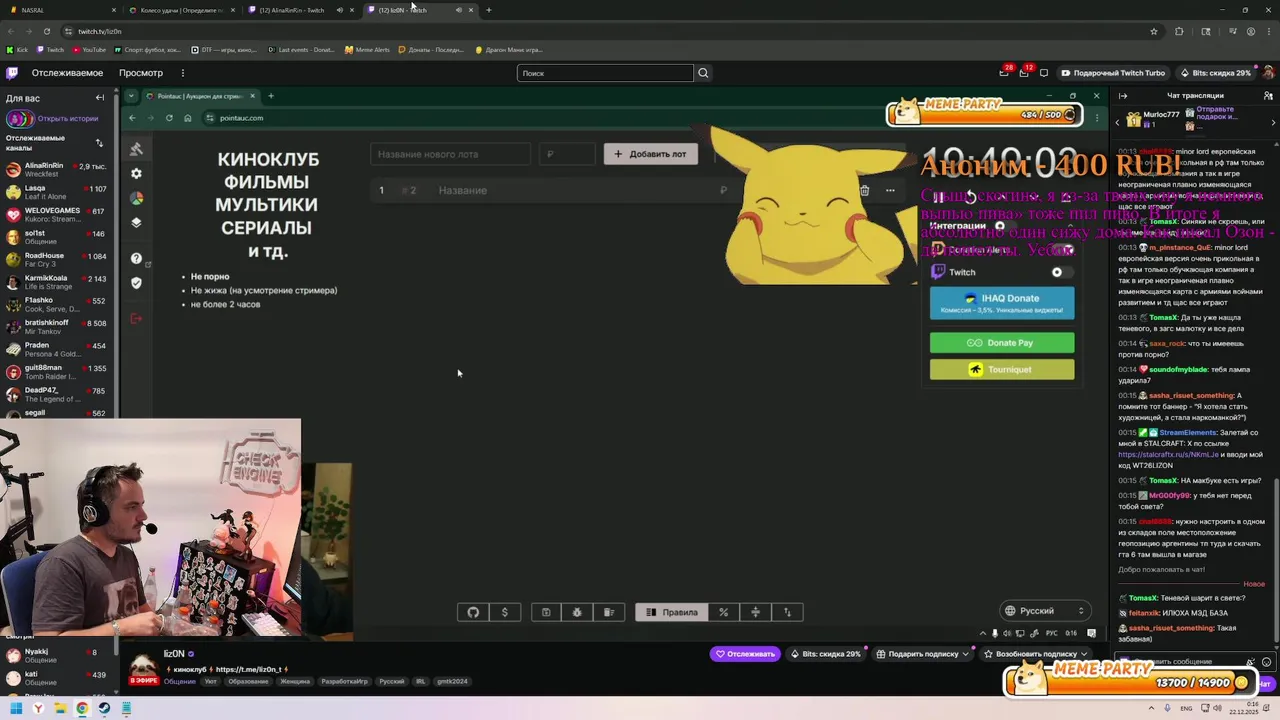The width and height of the screenshot is (1280, 720).
Task: Delete lot 1 with the trash icon
Action: point(864,190)
